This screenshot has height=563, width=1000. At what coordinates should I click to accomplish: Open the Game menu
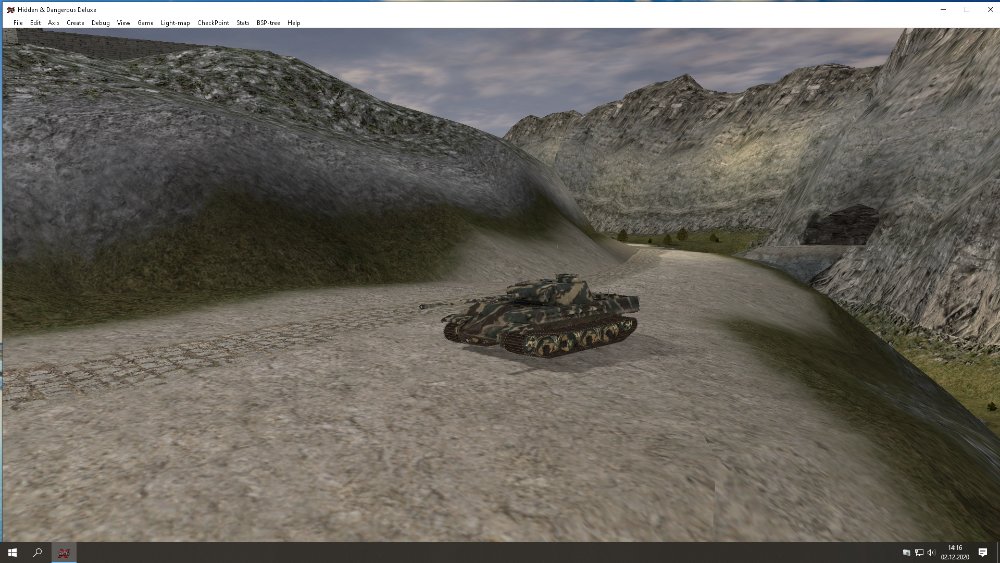pos(145,22)
